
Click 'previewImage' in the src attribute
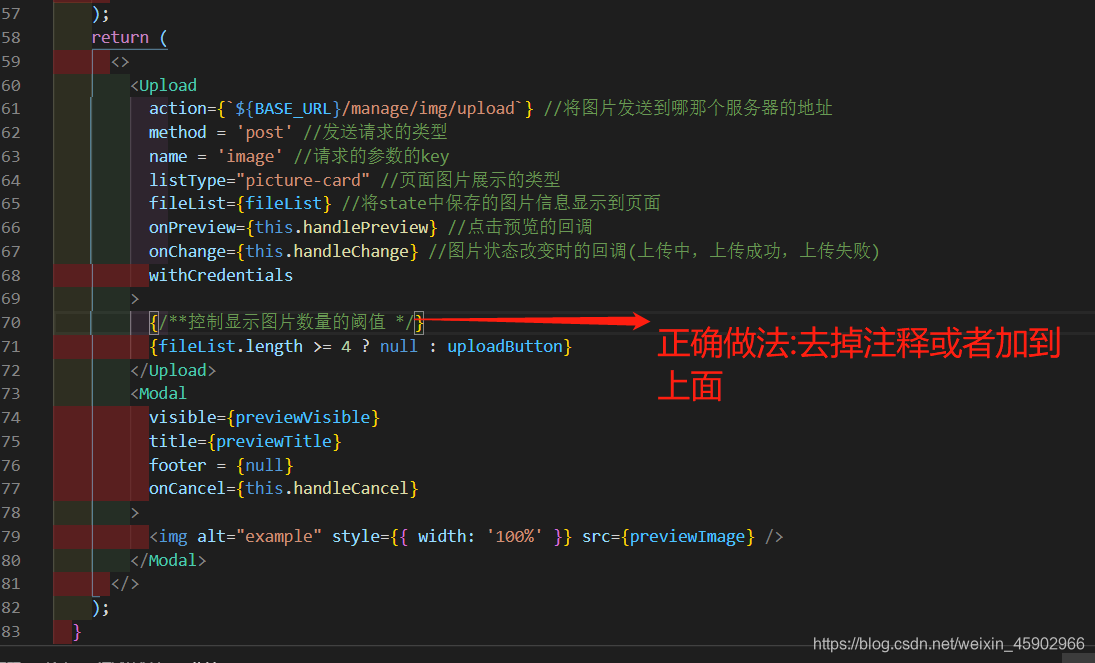687,537
